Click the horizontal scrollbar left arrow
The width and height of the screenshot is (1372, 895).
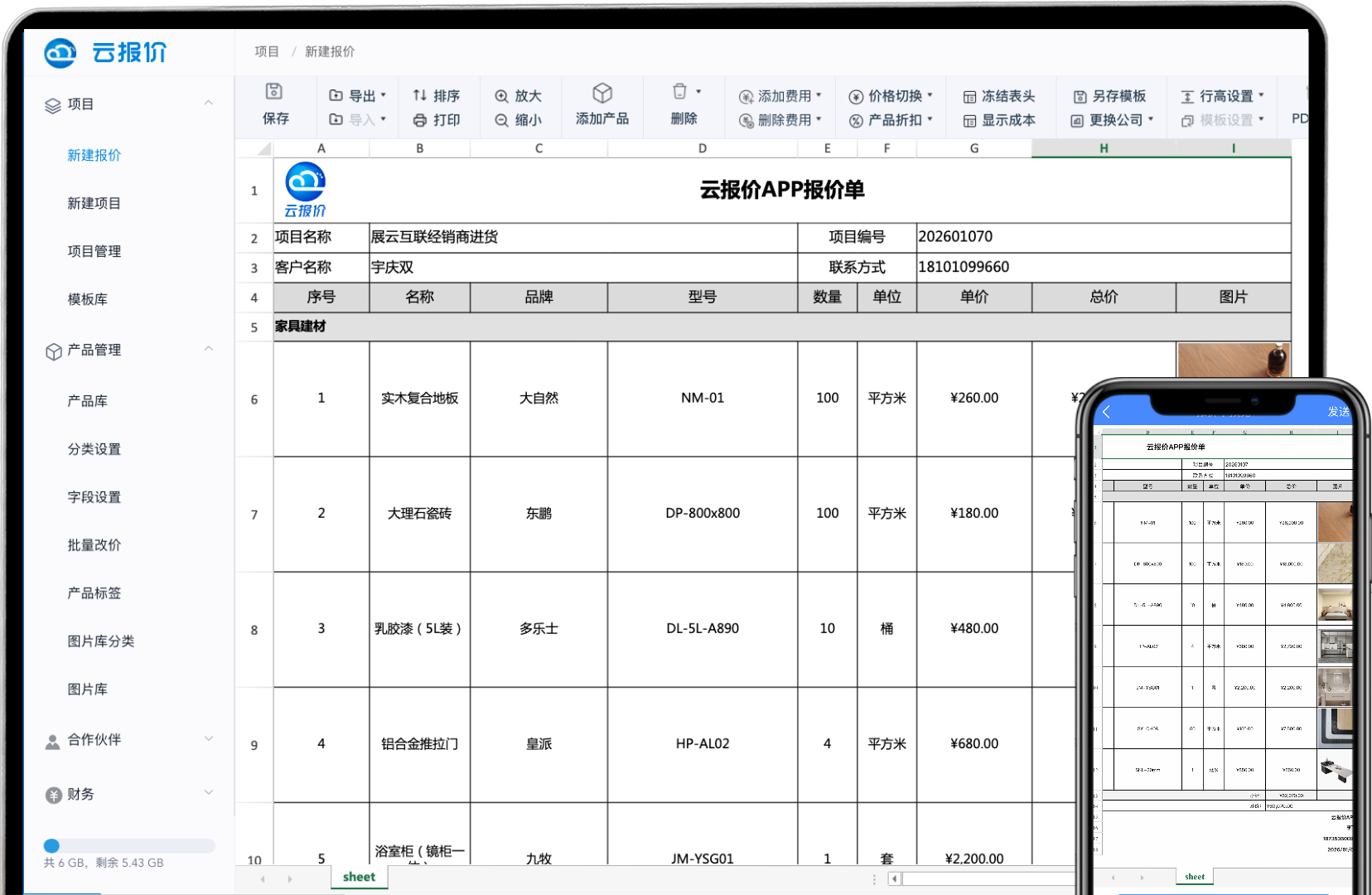coord(894,878)
